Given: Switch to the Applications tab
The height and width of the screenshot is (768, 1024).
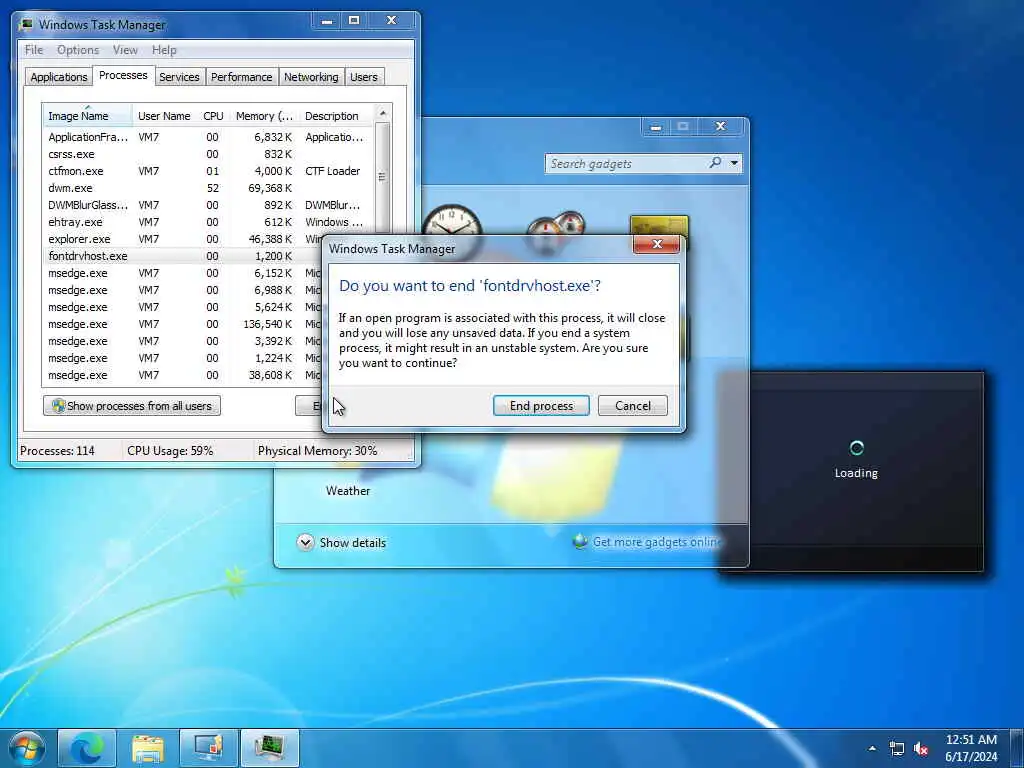Looking at the screenshot, I should point(59,77).
